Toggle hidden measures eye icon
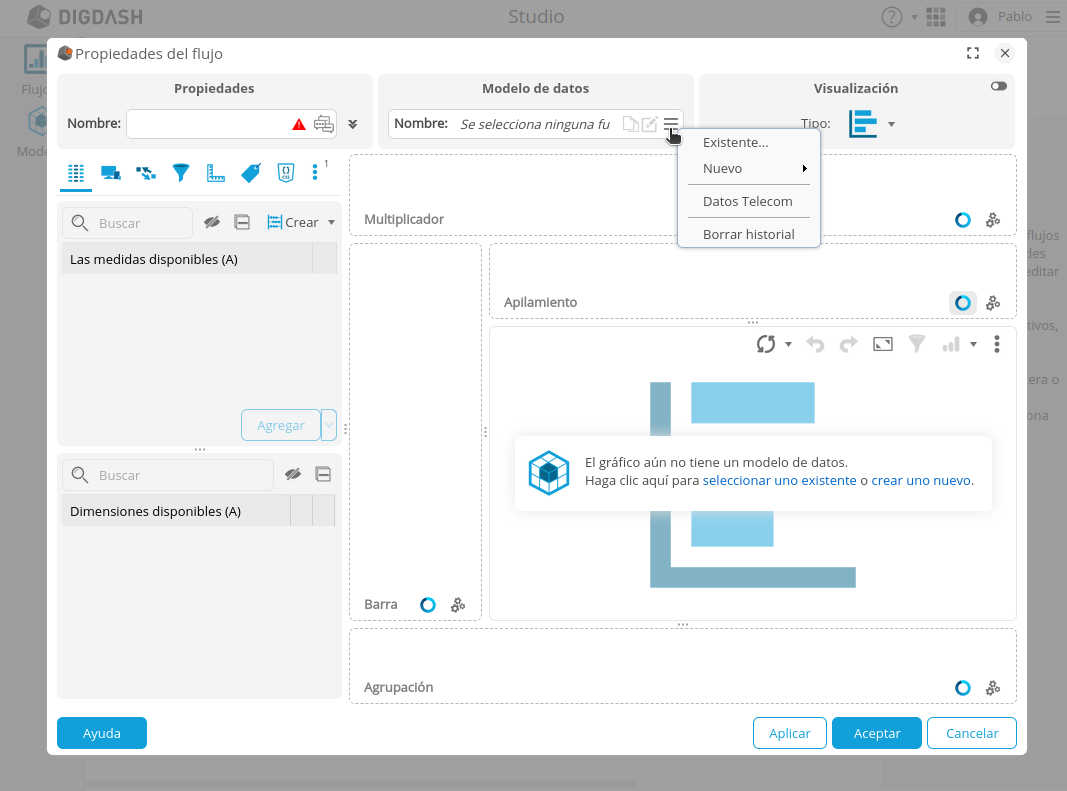Viewport: 1067px width, 791px height. tap(211, 222)
